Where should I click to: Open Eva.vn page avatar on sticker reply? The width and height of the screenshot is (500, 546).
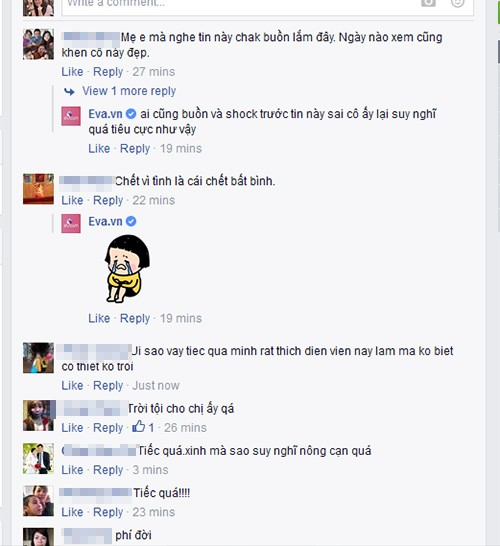(x=71, y=224)
